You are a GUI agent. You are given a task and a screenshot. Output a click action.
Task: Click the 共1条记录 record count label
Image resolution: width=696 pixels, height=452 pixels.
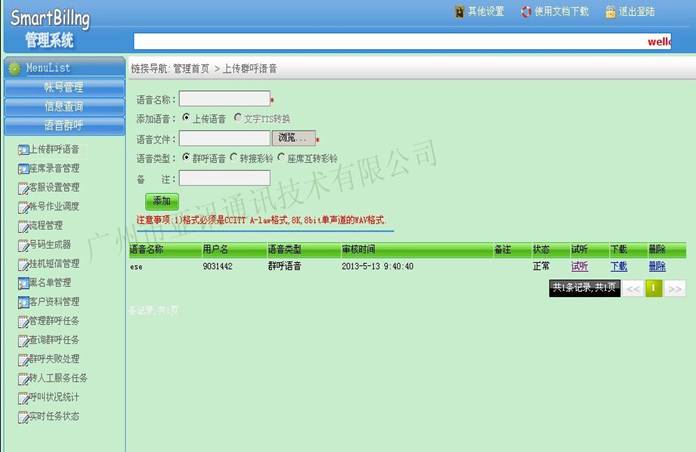[585, 288]
